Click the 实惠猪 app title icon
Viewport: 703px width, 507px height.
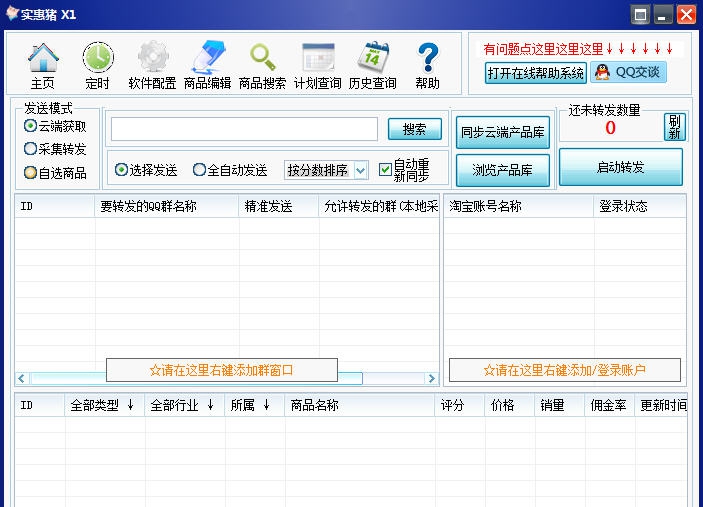pos(12,13)
